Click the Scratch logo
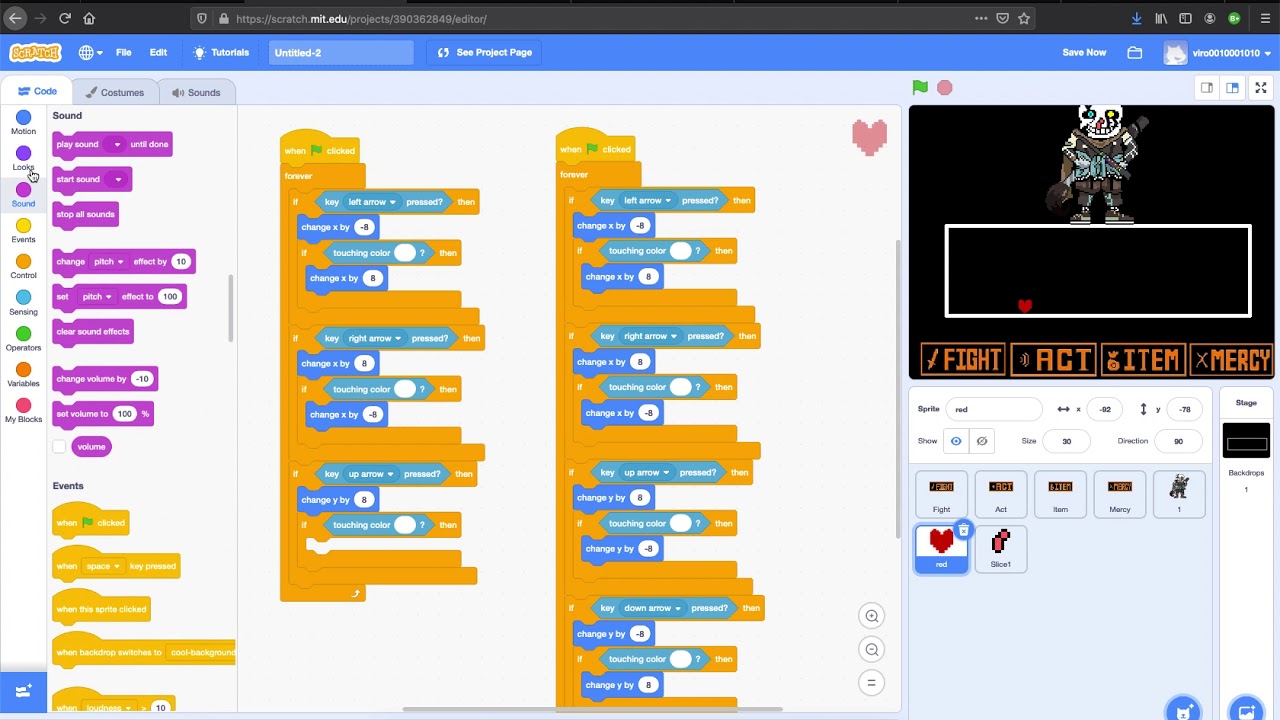Screen dimensions: 1280x720 coord(35,53)
